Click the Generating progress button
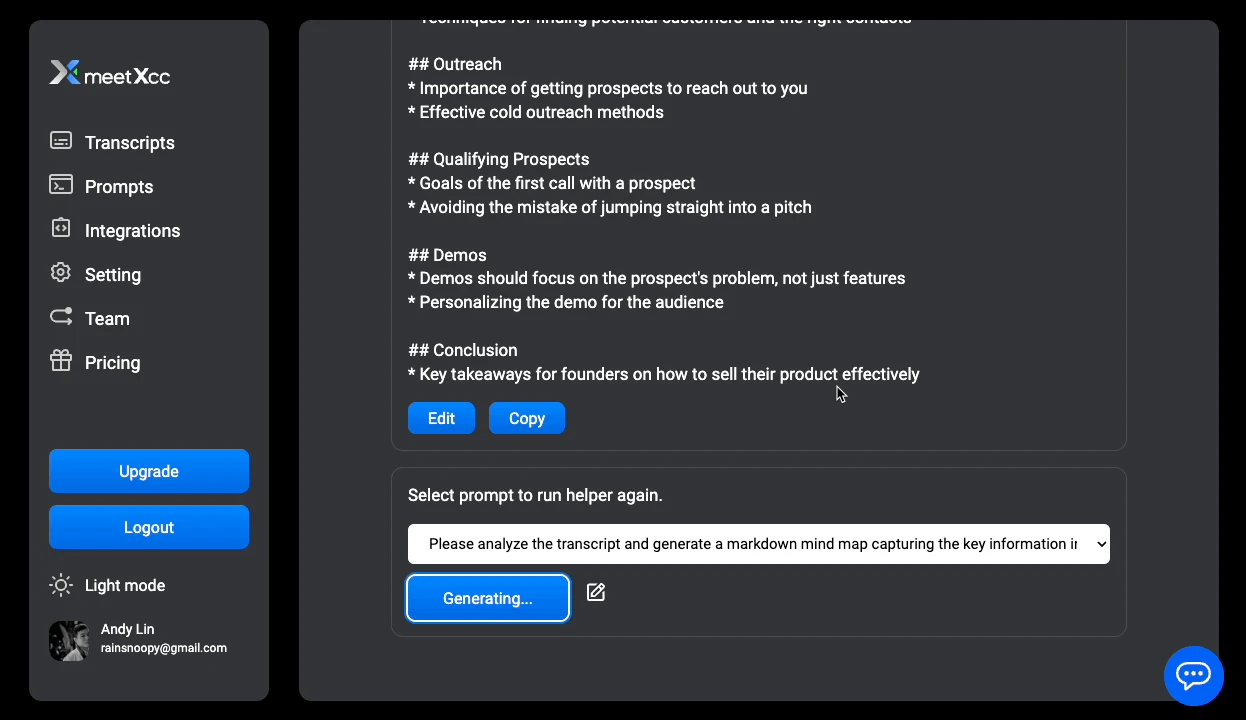This screenshot has height=720, width=1246. (488, 598)
